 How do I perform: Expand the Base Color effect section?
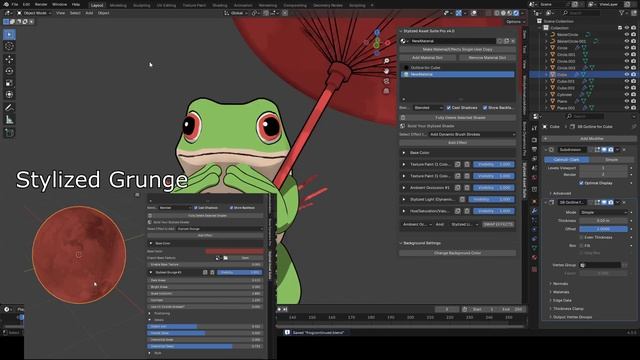[404, 153]
